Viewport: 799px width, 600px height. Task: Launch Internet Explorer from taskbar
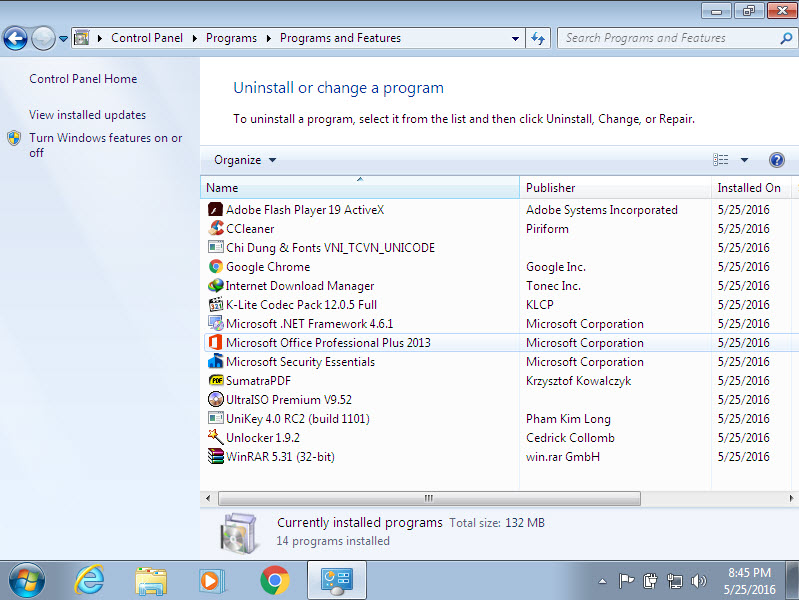[90, 580]
